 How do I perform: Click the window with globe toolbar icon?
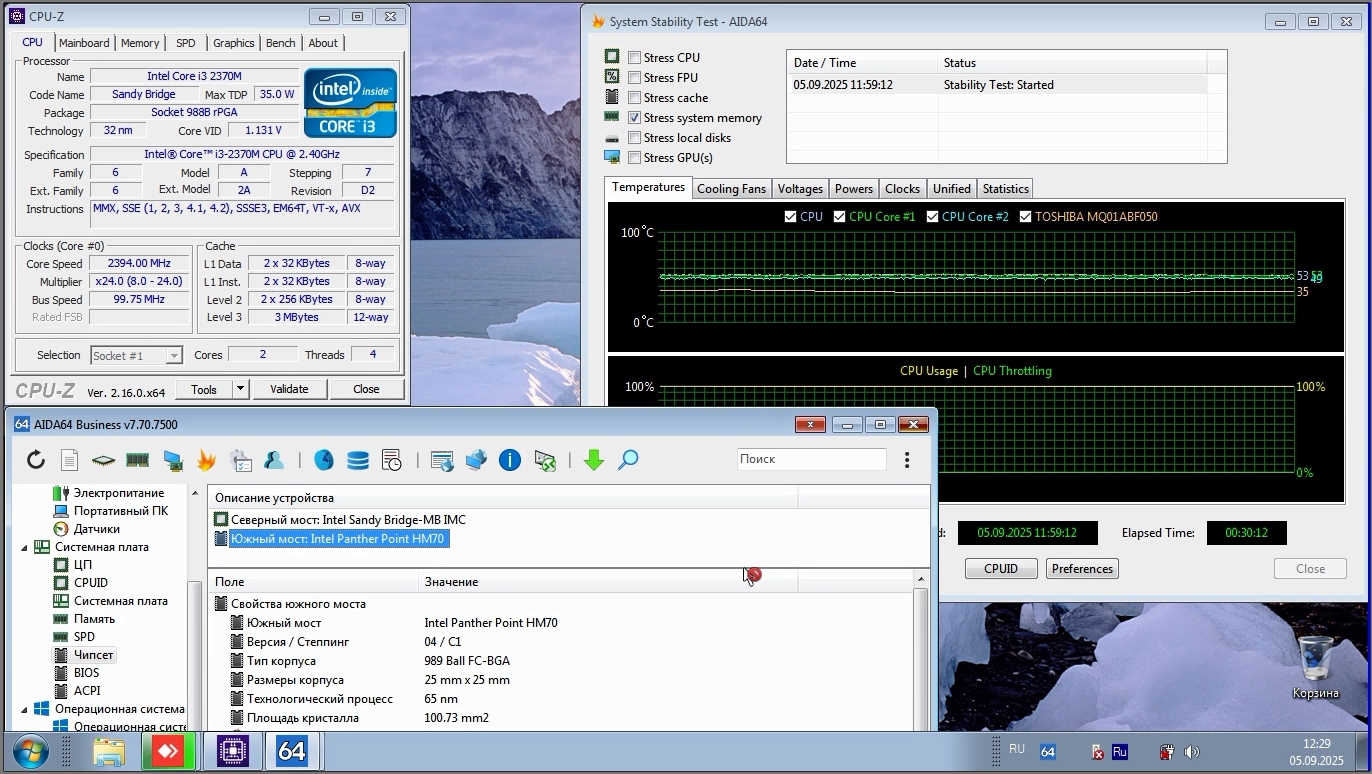coord(442,460)
